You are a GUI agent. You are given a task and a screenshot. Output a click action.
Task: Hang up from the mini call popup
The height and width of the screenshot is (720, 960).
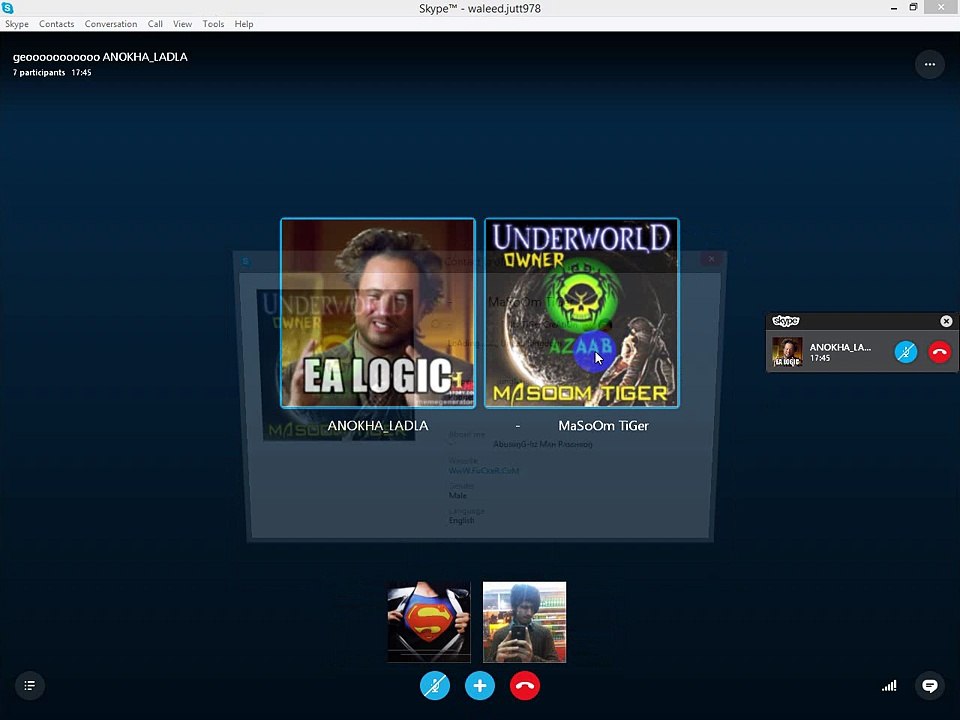click(940, 352)
